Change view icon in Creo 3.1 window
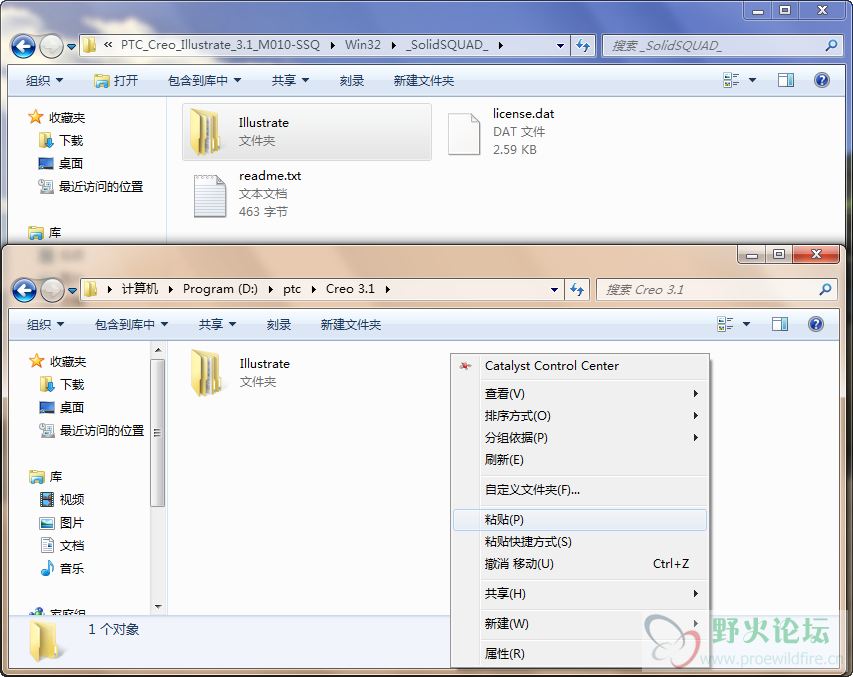Screen dimensions: 853x677 tap(725, 324)
